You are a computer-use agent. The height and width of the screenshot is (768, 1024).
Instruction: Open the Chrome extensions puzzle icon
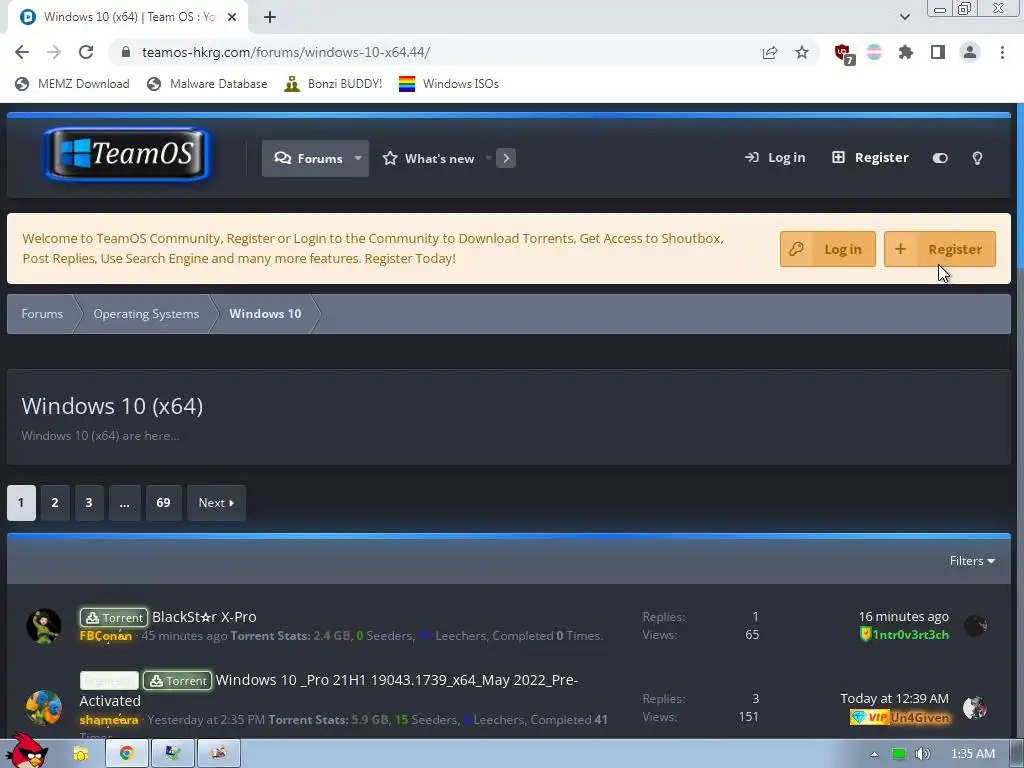click(x=906, y=52)
